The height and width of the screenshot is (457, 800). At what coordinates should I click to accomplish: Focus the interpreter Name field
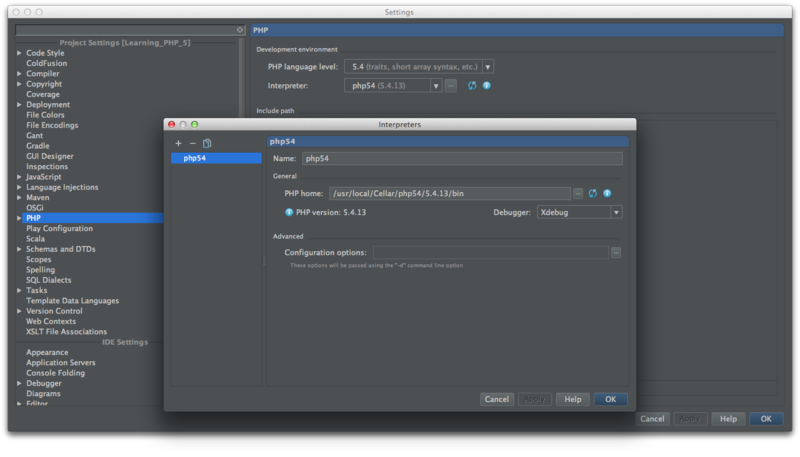click(462, 159)
